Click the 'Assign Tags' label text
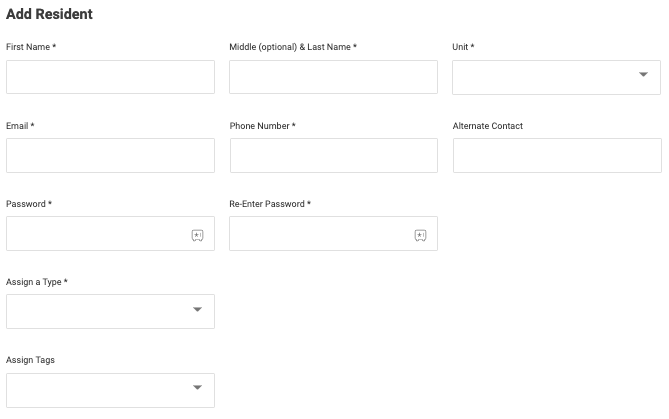Image resolution: width=669 pixels, height=419 pixels. (x=30, y=360)
